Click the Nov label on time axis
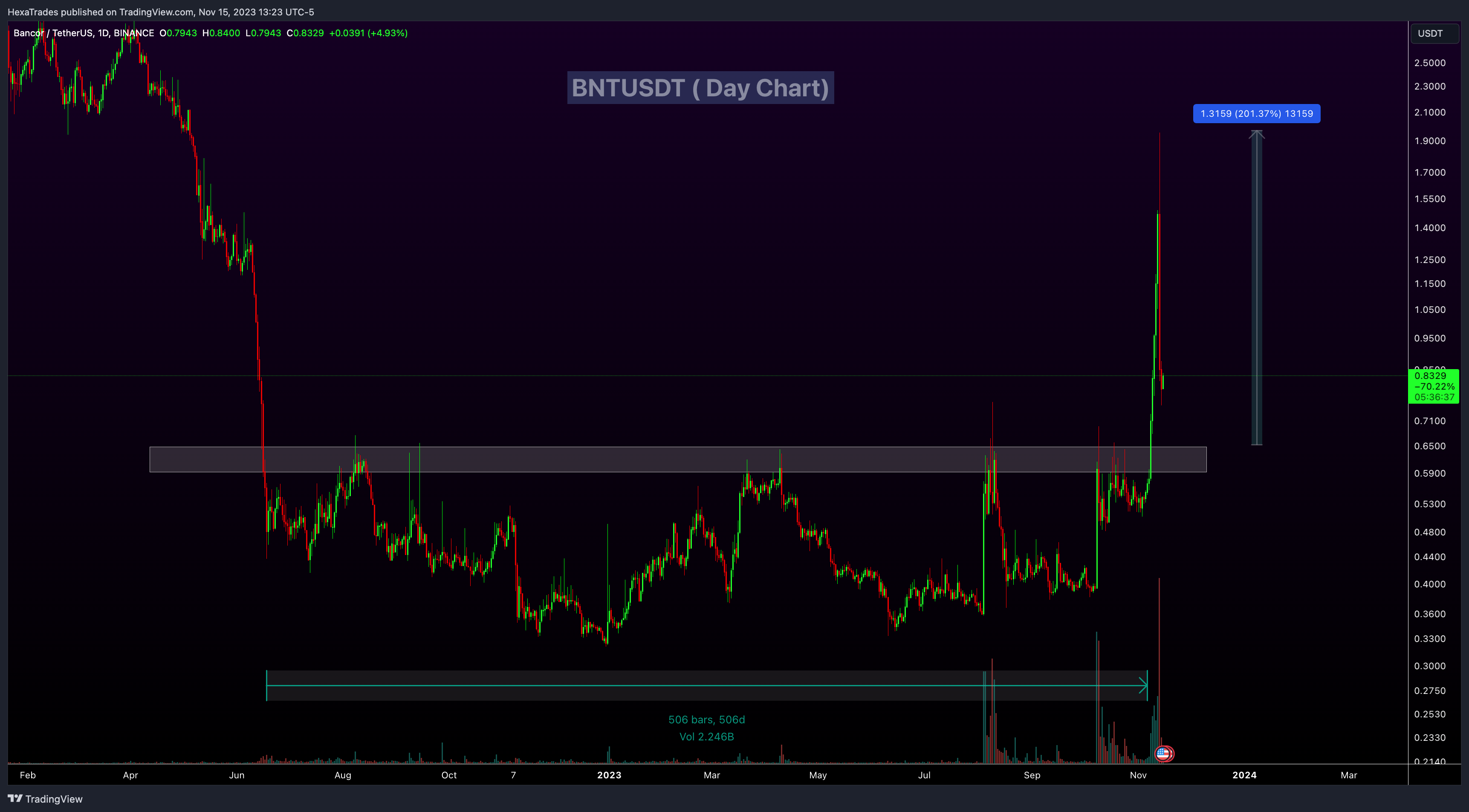 [x=1138, y=775]
